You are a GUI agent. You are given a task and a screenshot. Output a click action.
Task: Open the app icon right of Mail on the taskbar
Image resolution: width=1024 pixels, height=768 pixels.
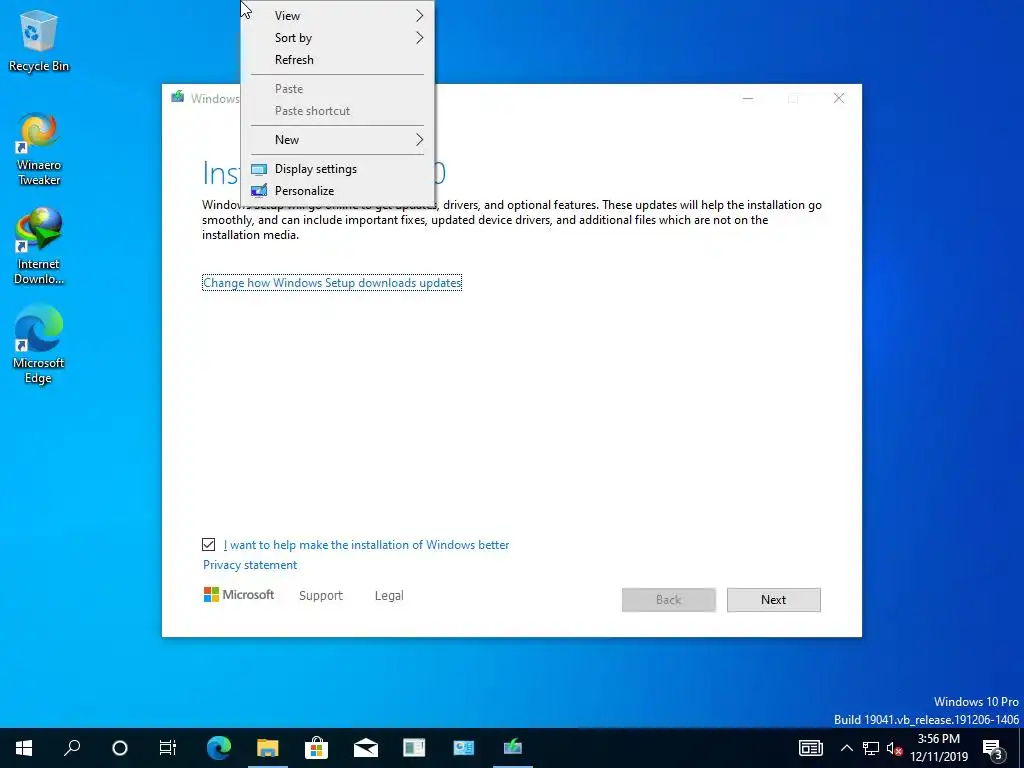pos(414,748)
